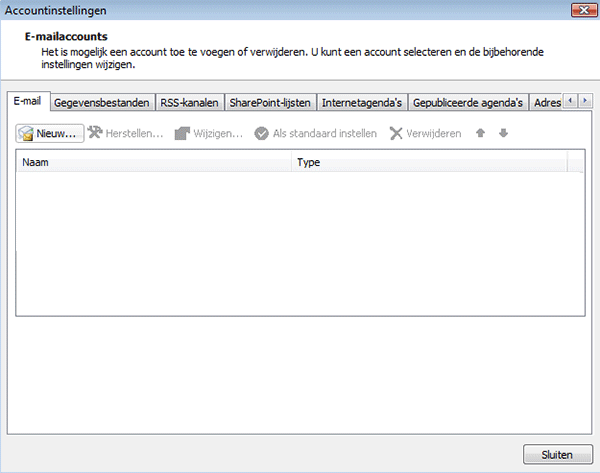Screen dimensions: 600x473
Task: Show the Gepubliceerde agenda's tab
Action: (x=468, y=102)
